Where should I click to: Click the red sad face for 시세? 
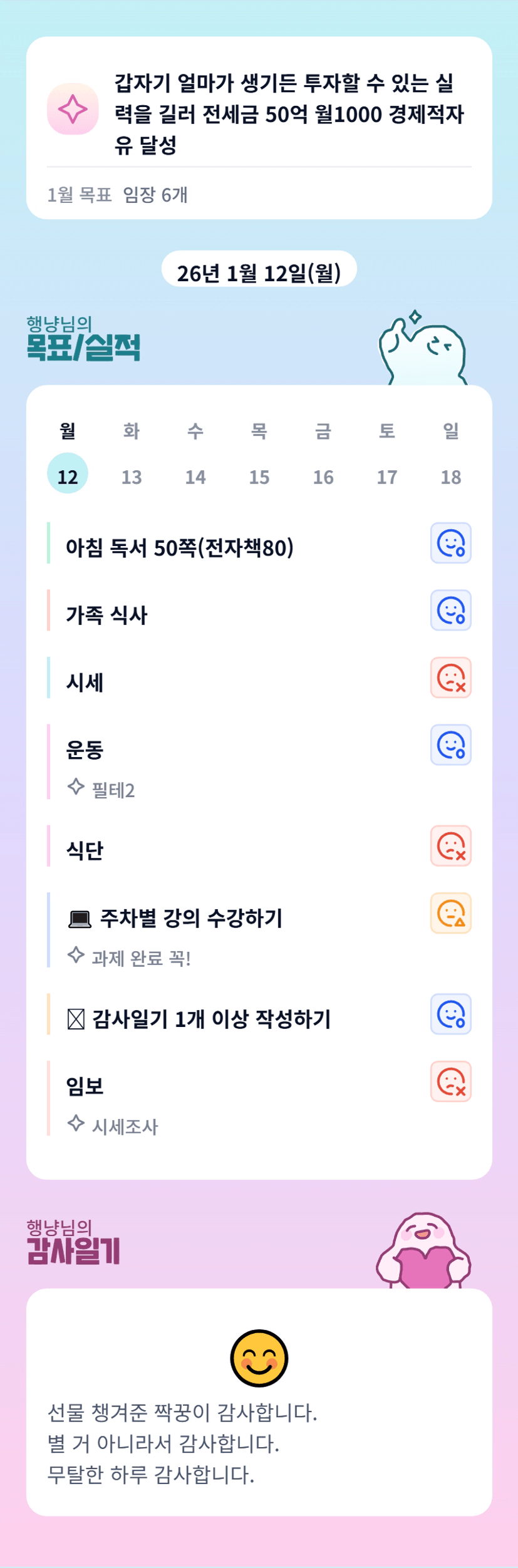tap(450, 678)
